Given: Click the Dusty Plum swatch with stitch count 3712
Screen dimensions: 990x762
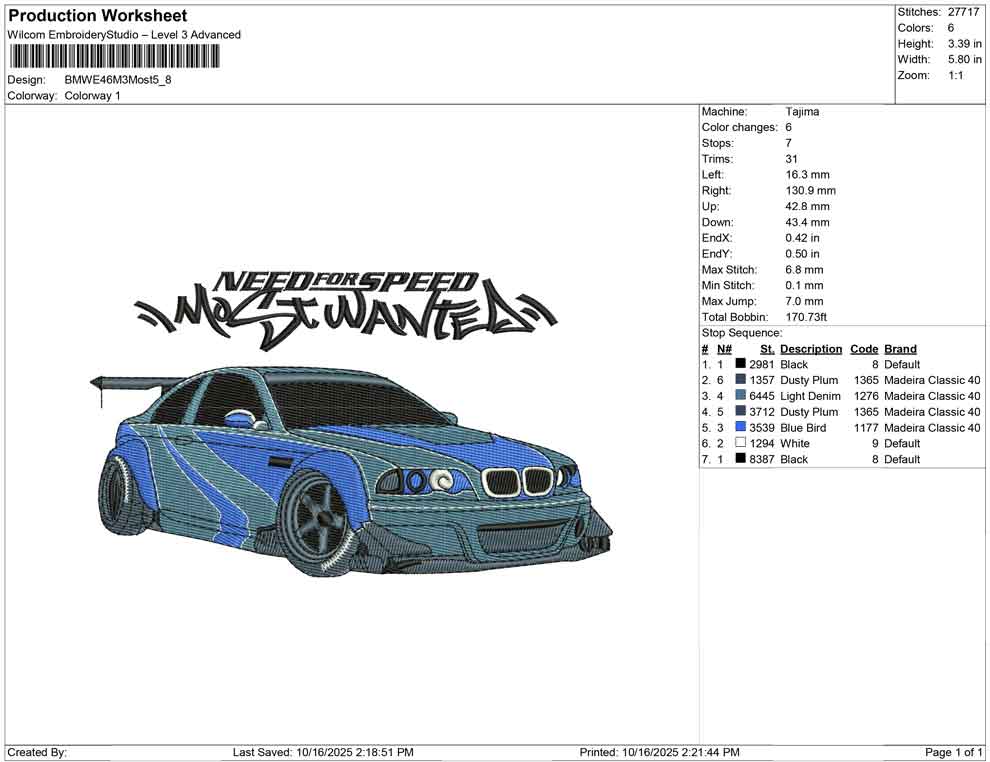Looking at the screenshot, I should (x=741, y=411).
